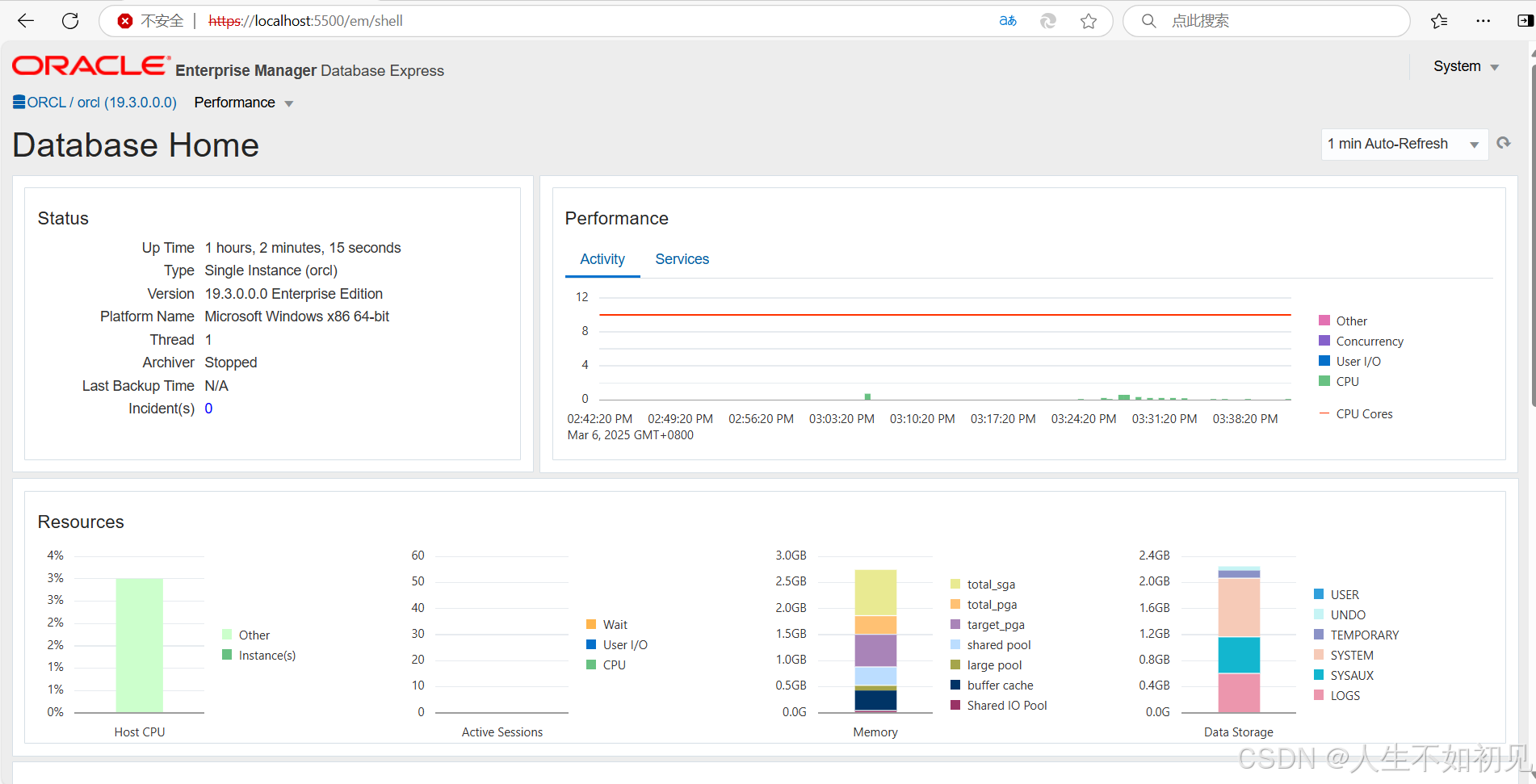Click the Archiver 'Stopped' value
This screenshot has height=784, width=1536.
[x=231, y=363]
